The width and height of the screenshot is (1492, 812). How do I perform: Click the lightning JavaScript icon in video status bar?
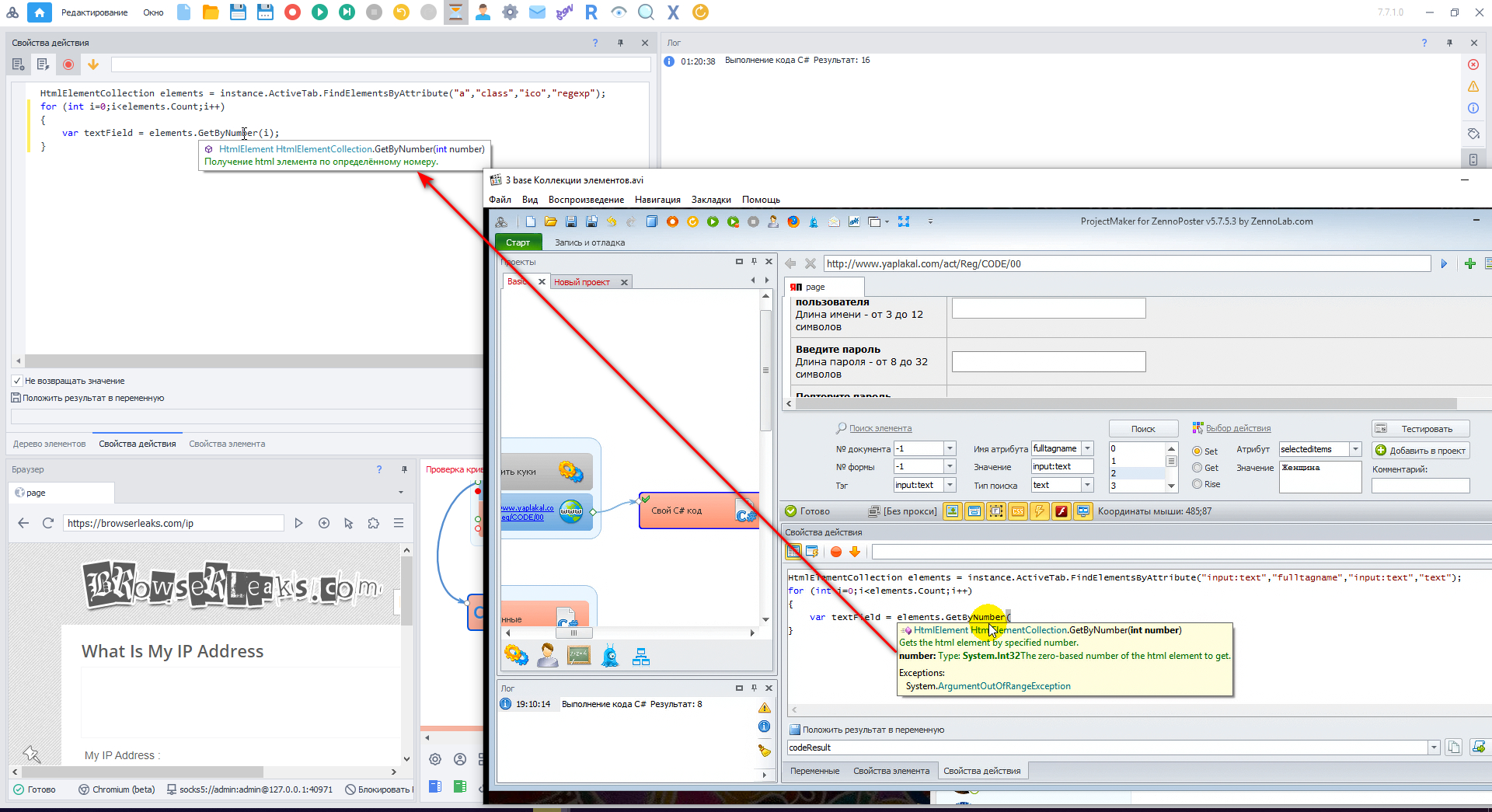(1039, 511)
